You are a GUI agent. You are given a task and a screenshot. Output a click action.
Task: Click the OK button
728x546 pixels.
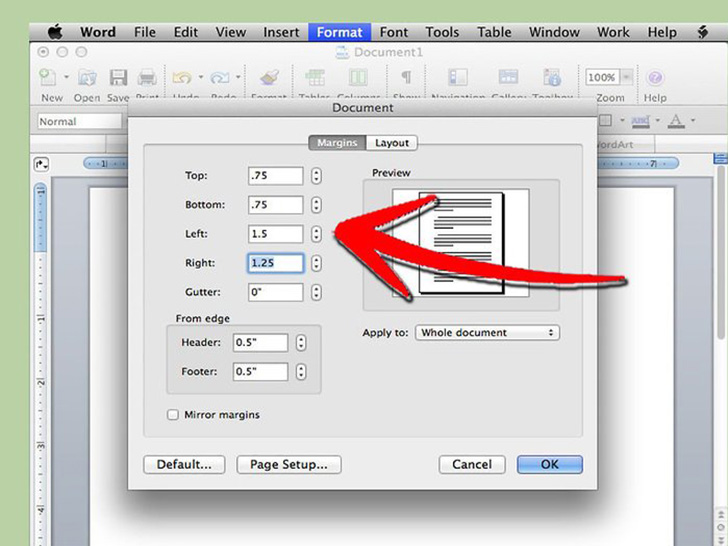[x=550, y=464]
